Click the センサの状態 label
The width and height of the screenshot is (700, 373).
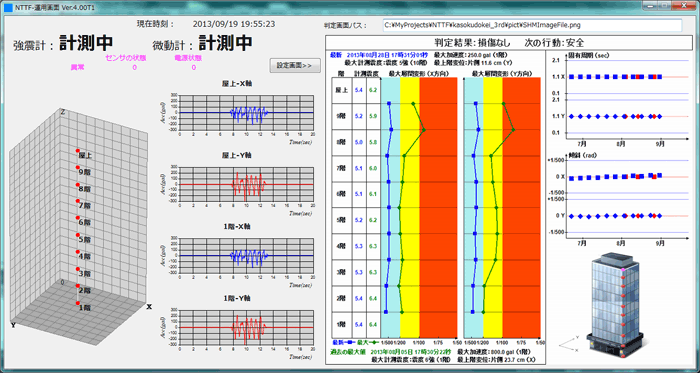point(126,58)
